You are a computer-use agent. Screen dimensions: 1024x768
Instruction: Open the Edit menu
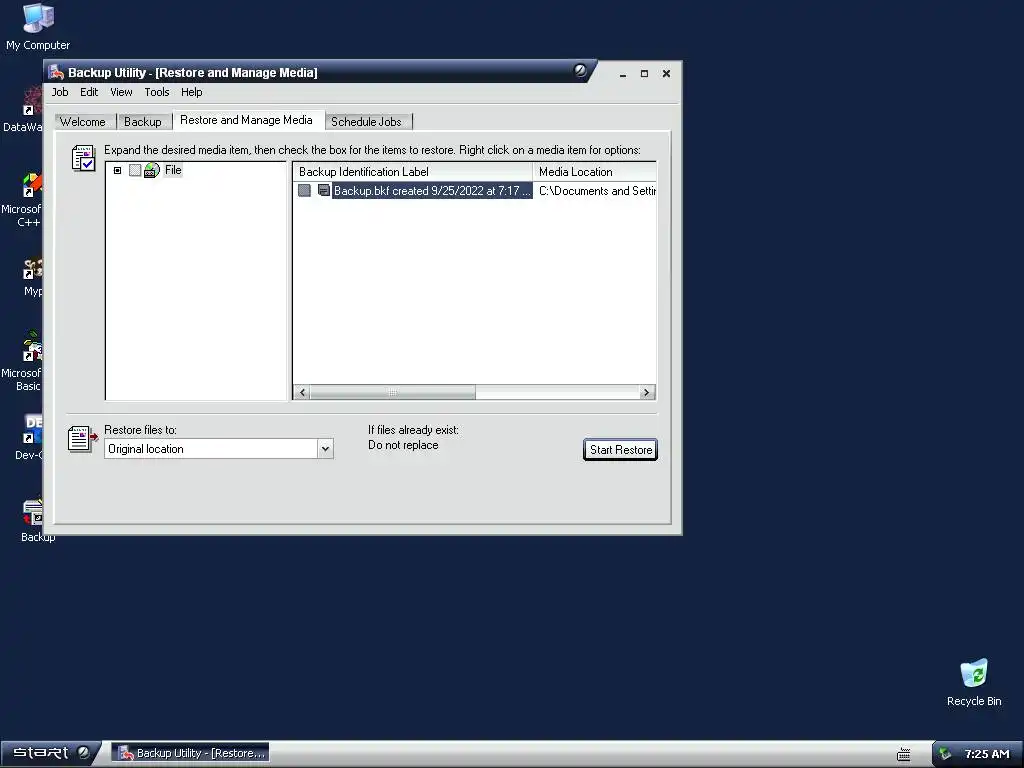click(x=89, y=92)
